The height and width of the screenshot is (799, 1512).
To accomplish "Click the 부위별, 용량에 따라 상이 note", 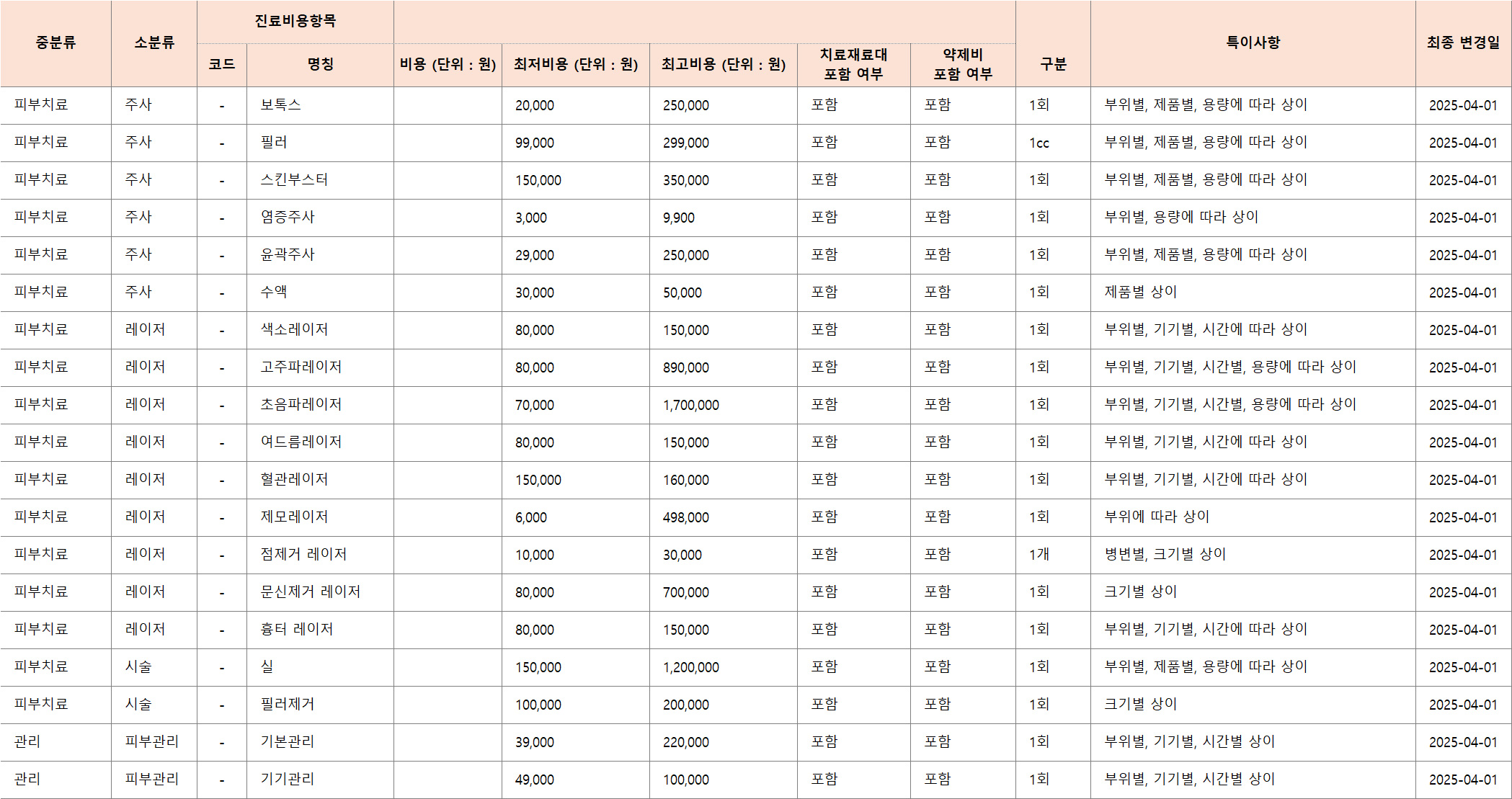I will (1181, 217).
